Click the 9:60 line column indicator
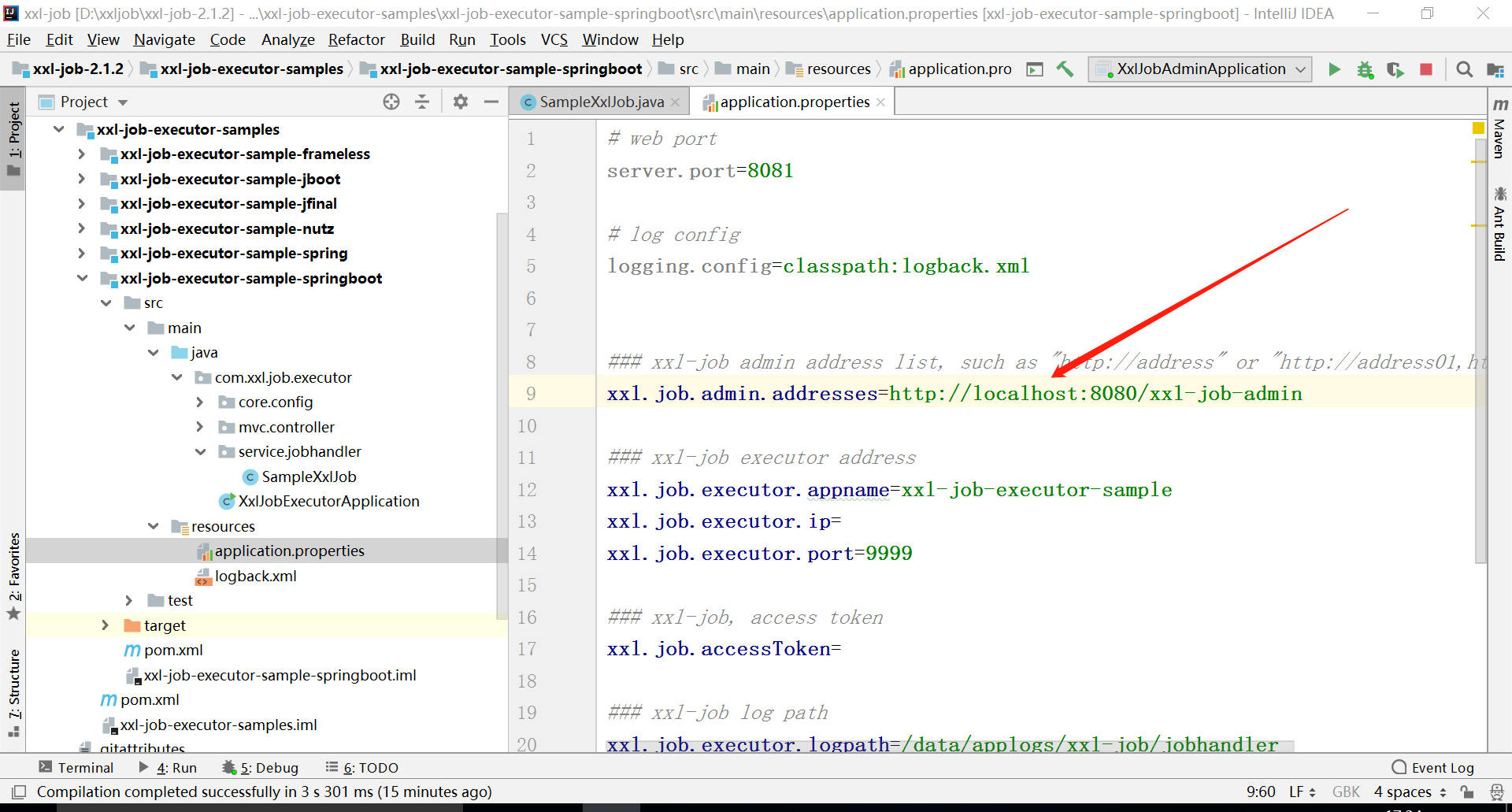 click(1261, 792)
